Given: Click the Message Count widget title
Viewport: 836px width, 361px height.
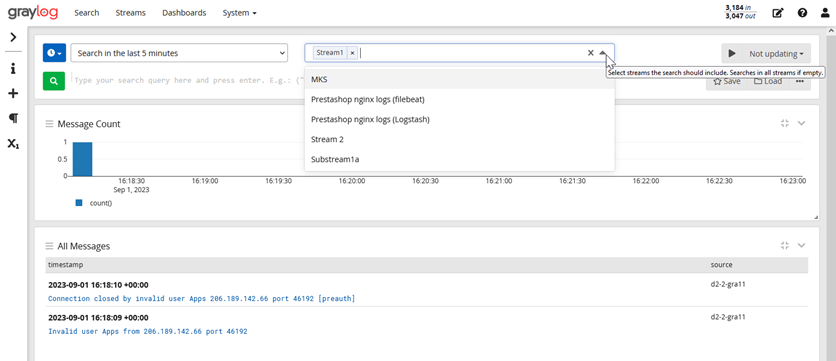Looking at the screenshot, I should [89, 124].
